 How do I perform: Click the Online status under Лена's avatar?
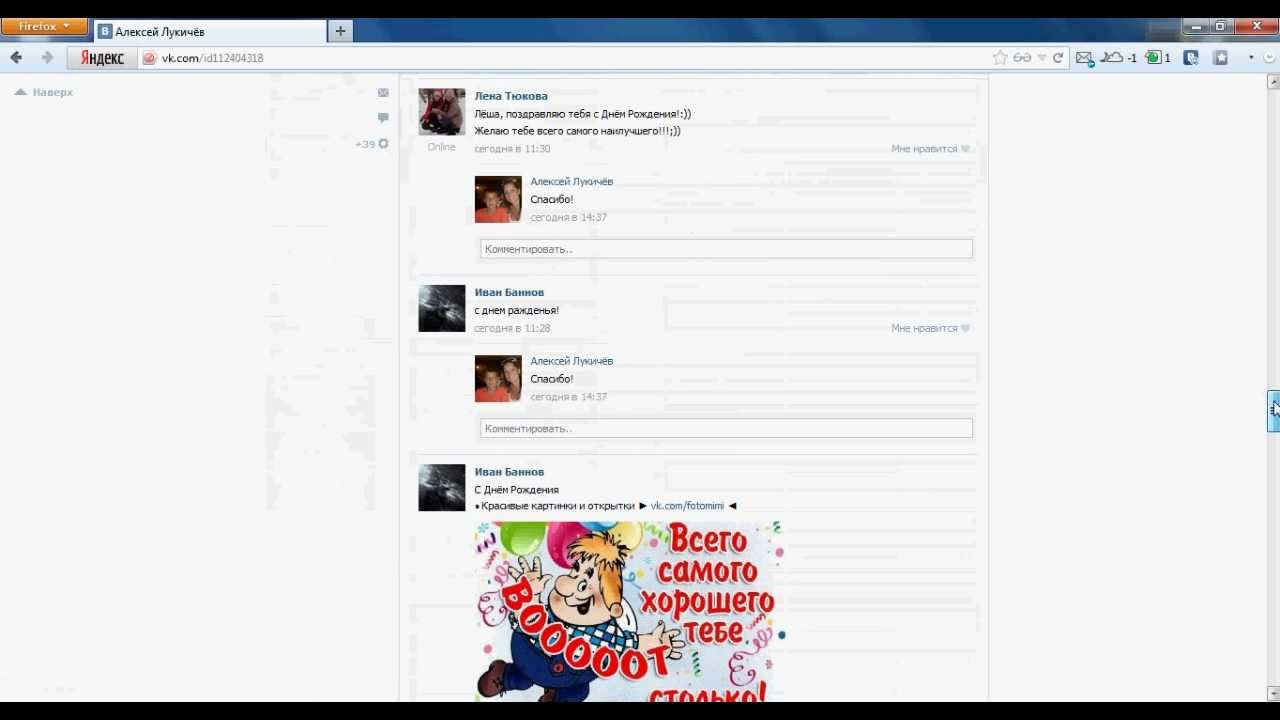(x=441, y=147)
